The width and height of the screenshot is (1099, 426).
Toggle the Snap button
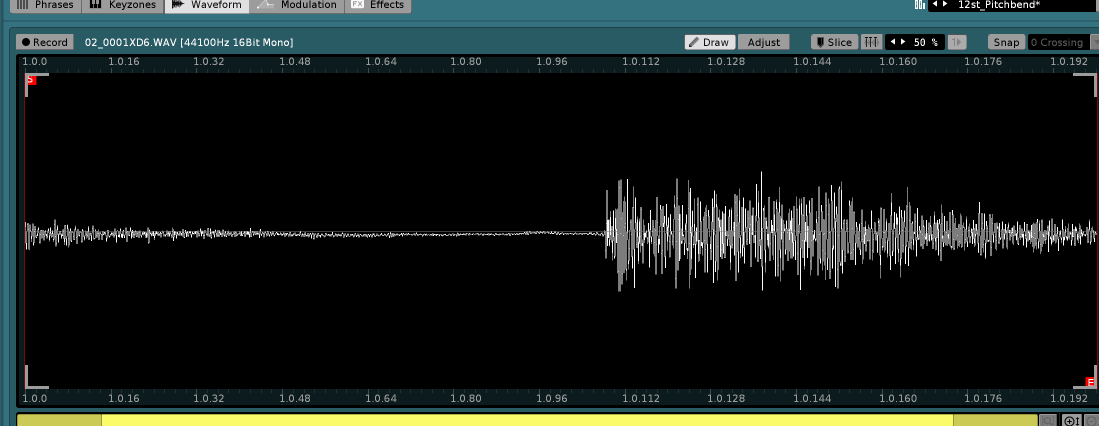click(x=1006, y=42)
